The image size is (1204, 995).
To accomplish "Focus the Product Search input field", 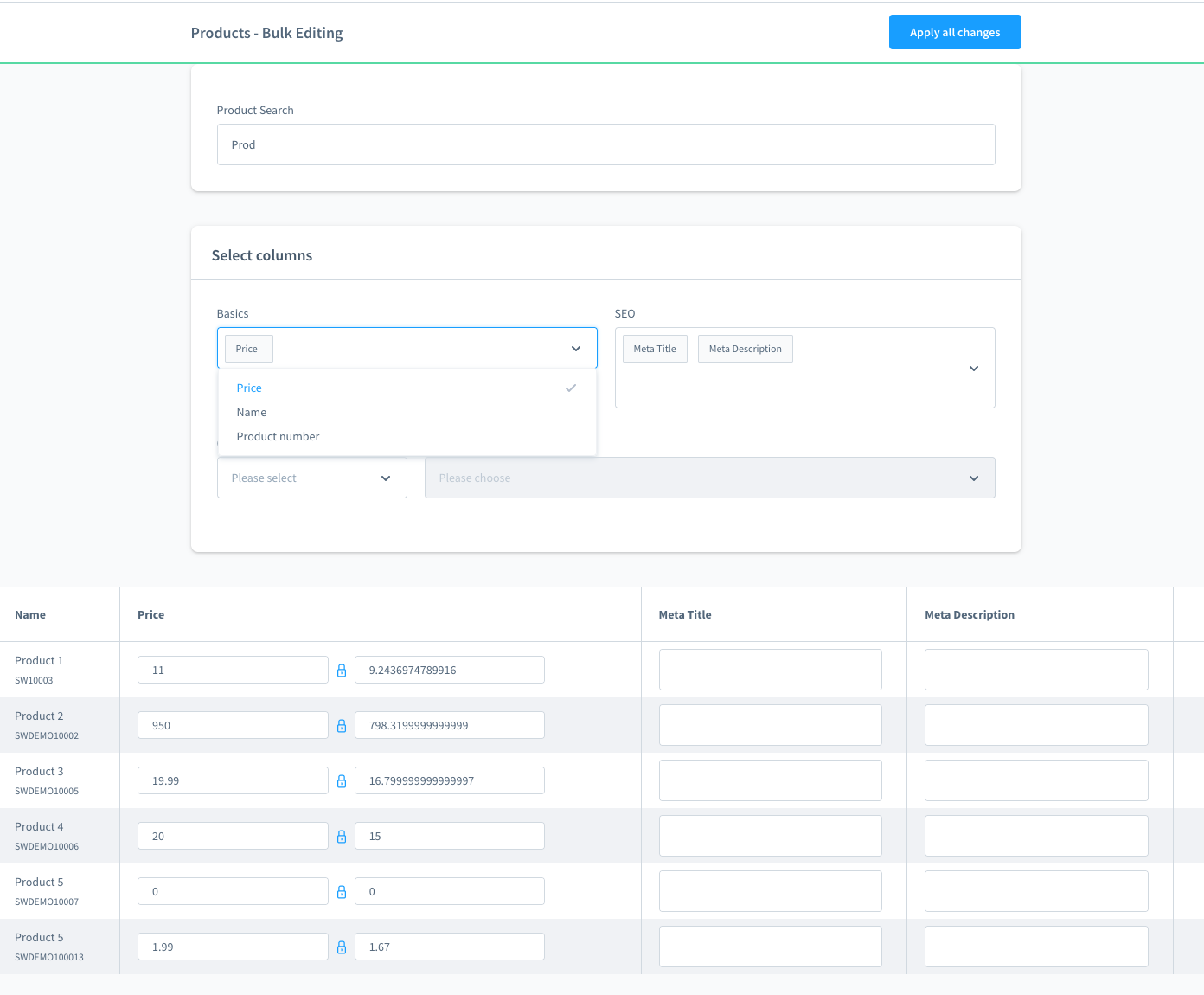I will 605,145.
